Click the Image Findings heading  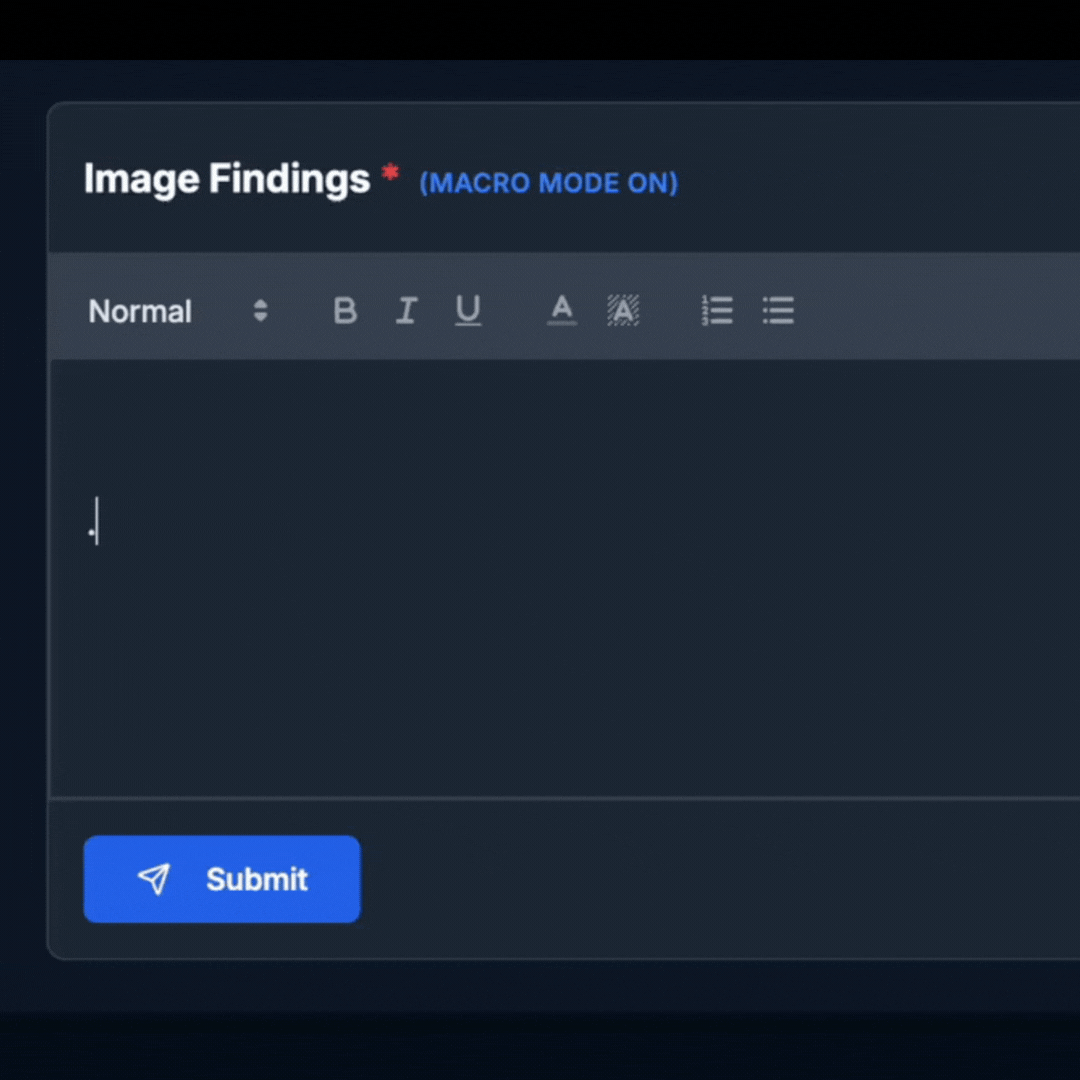225,179
